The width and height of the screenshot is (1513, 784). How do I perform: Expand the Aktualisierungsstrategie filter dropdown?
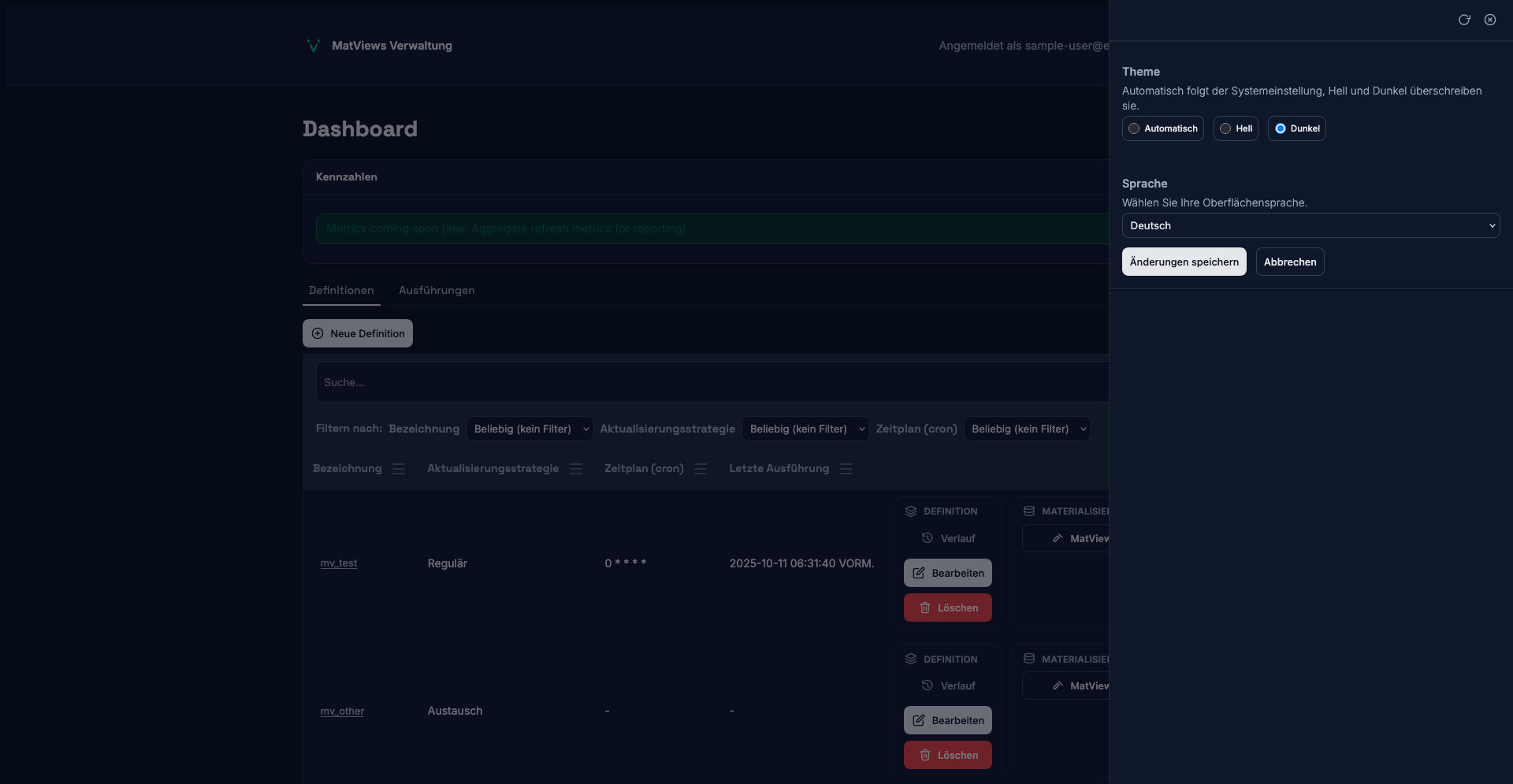point(805,429)
